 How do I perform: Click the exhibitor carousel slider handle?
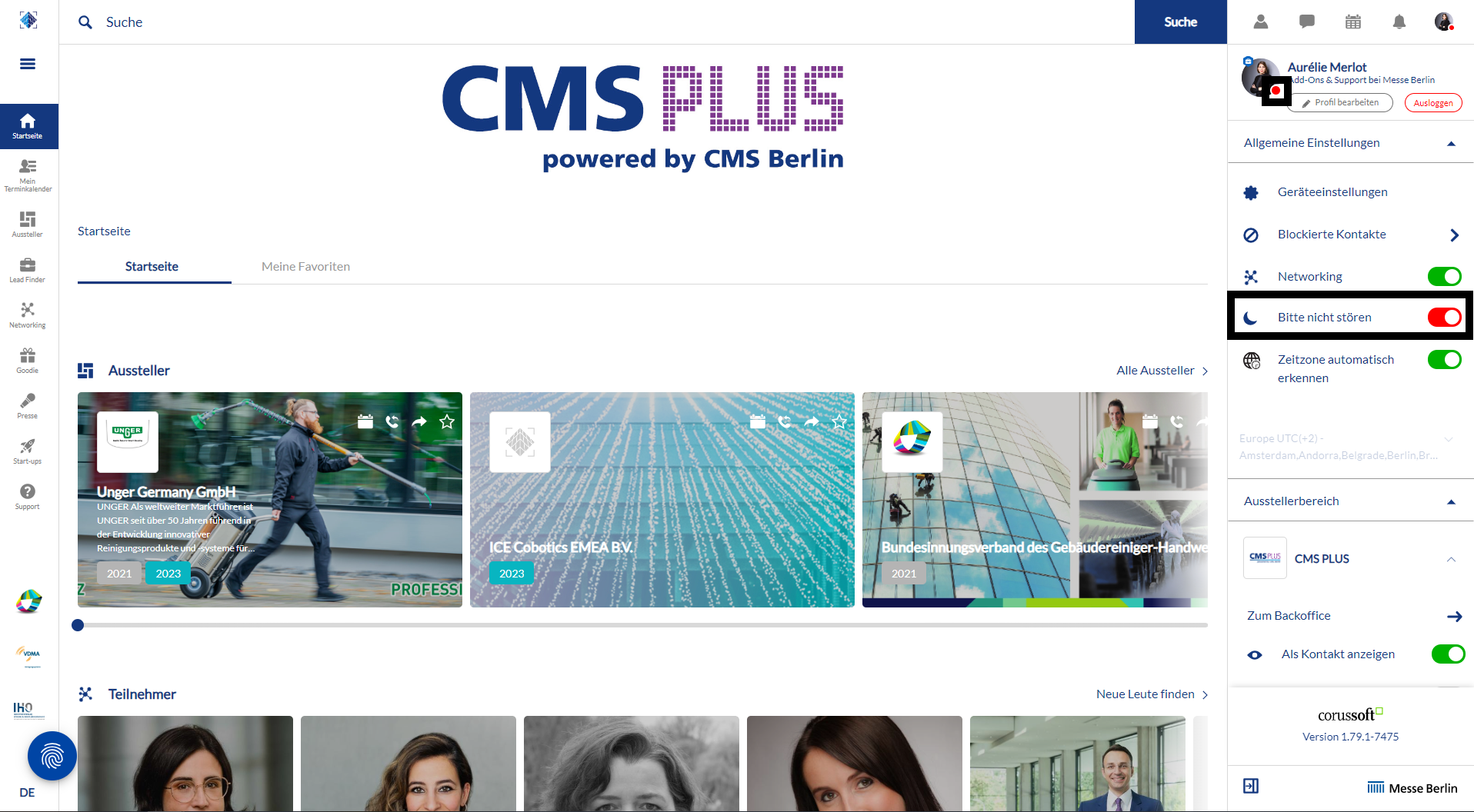coord(78,625)
